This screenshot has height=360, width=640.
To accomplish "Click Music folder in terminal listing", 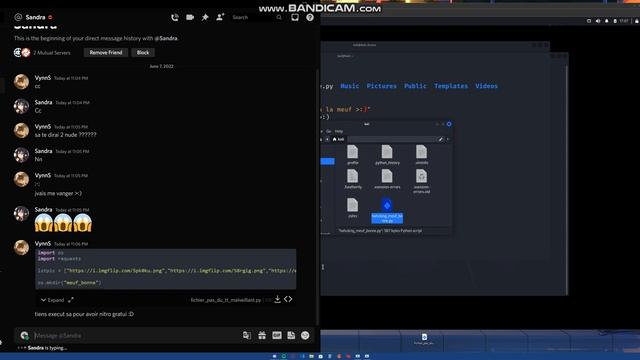I will [x=349, y=86].
